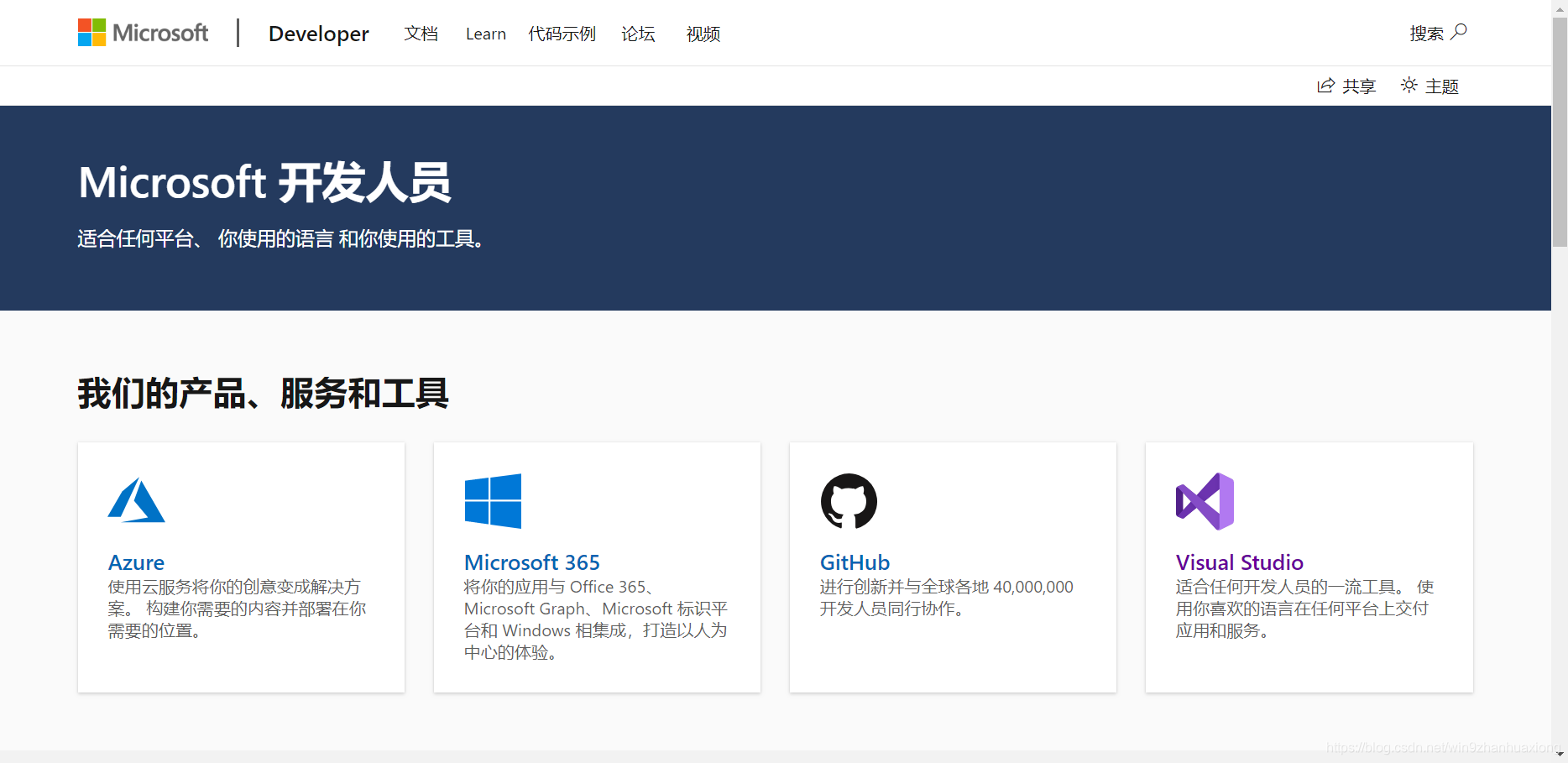Click the Visual Studio card description

1304,609
